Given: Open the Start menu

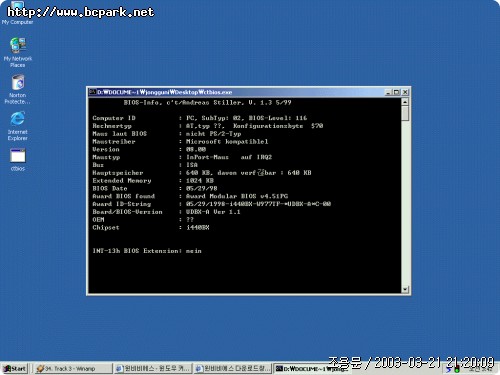Looking at the screenshot, I should 15,368.
